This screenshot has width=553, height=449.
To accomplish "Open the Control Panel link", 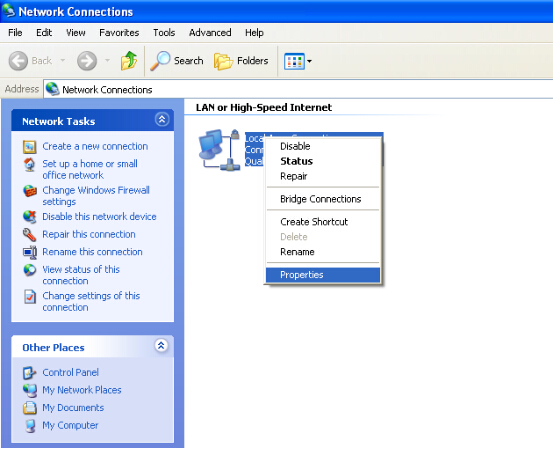I will (x=71, y=372).
